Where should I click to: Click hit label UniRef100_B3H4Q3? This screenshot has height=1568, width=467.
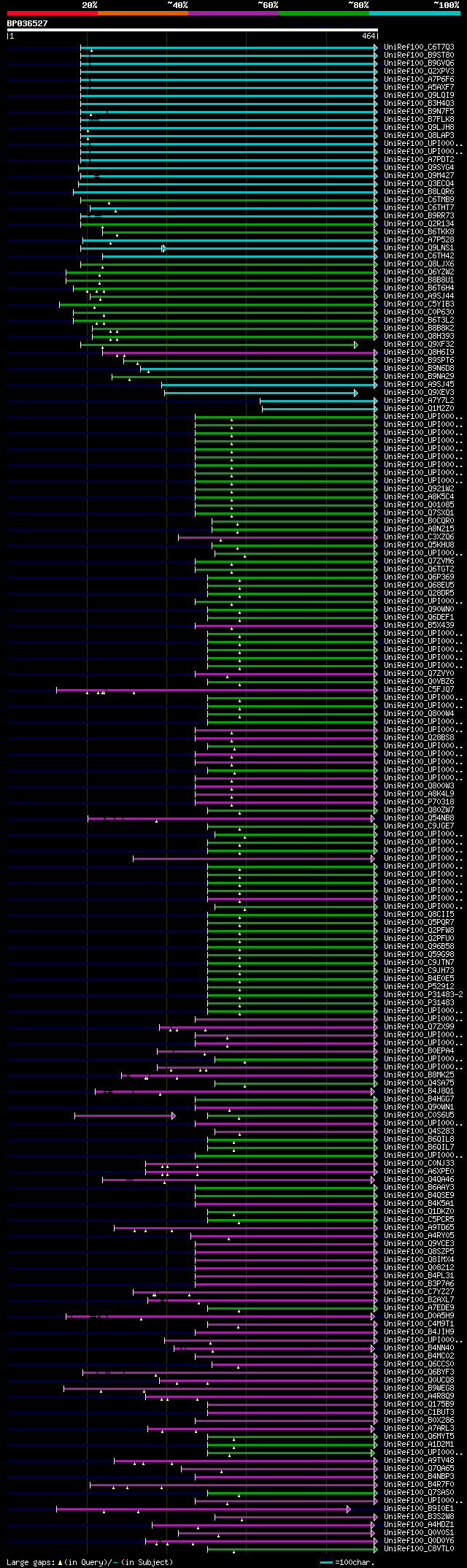click(419, 104)
